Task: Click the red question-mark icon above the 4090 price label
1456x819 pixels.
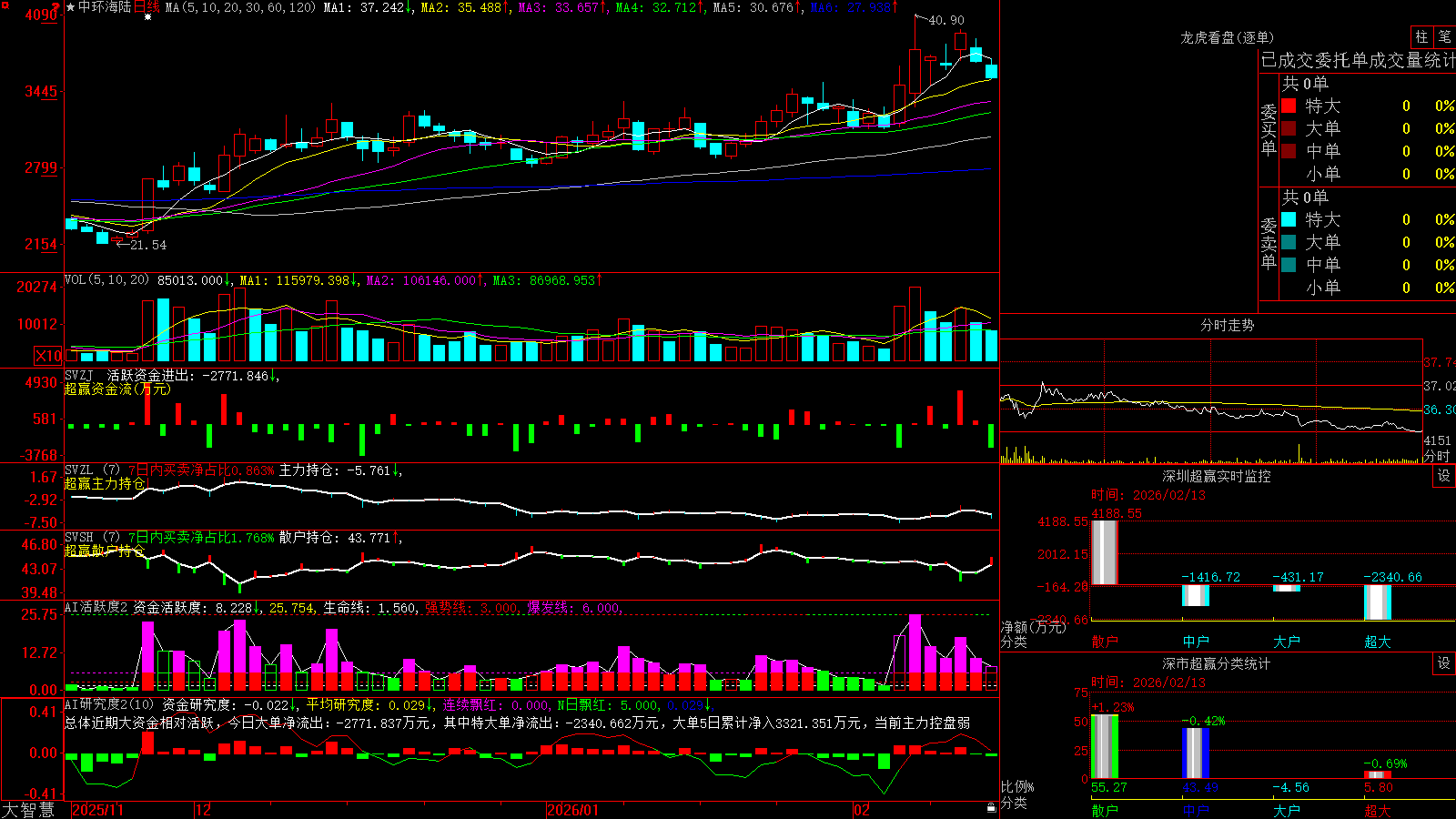Action: click(x=56, y=6)
